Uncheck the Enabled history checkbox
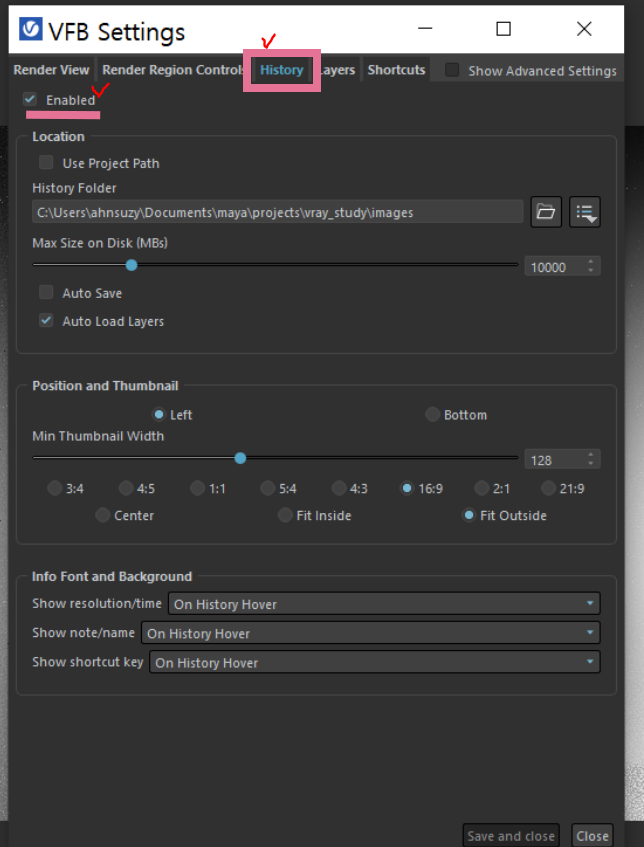 point(30,99)
